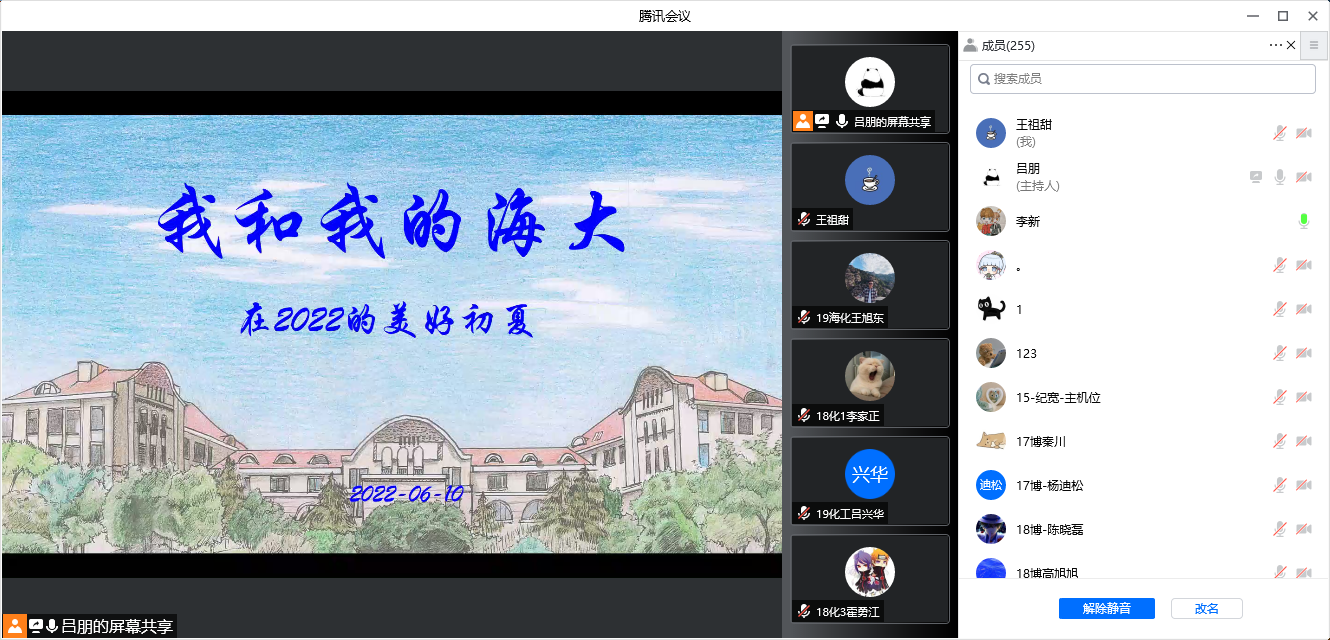Screen dimensions: 1330x640
Task: Toggle muted microphone icon for 王祖甜 in member list
Action: (1279, 133)
